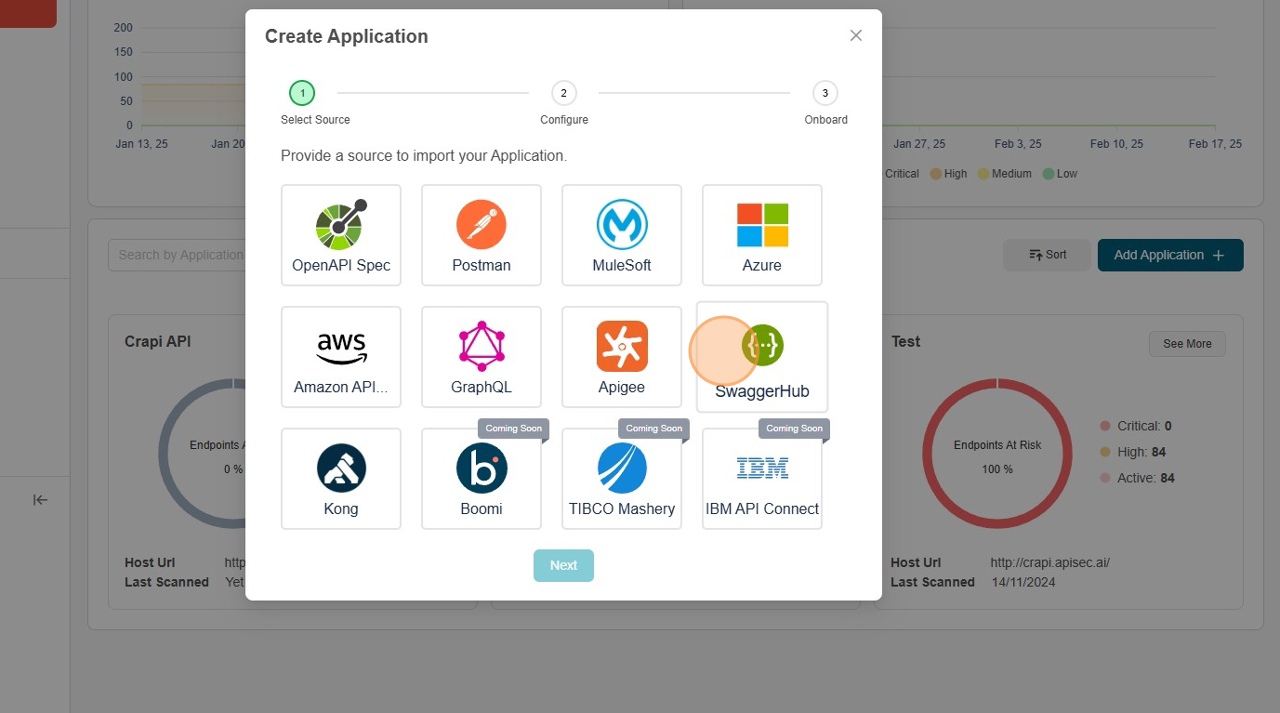
Task: Jump to step 3 Onboard
Action: pyautogui.click(x=825, y=93)
